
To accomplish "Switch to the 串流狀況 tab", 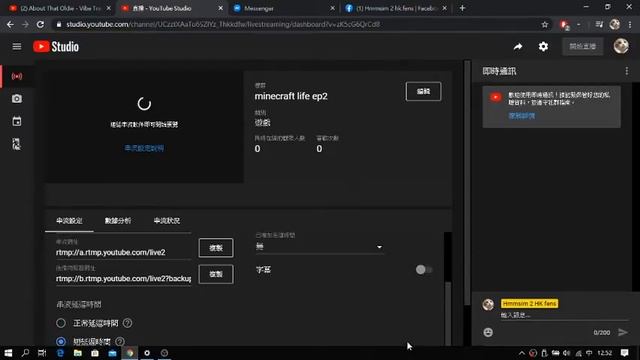I will pos(167,221).
